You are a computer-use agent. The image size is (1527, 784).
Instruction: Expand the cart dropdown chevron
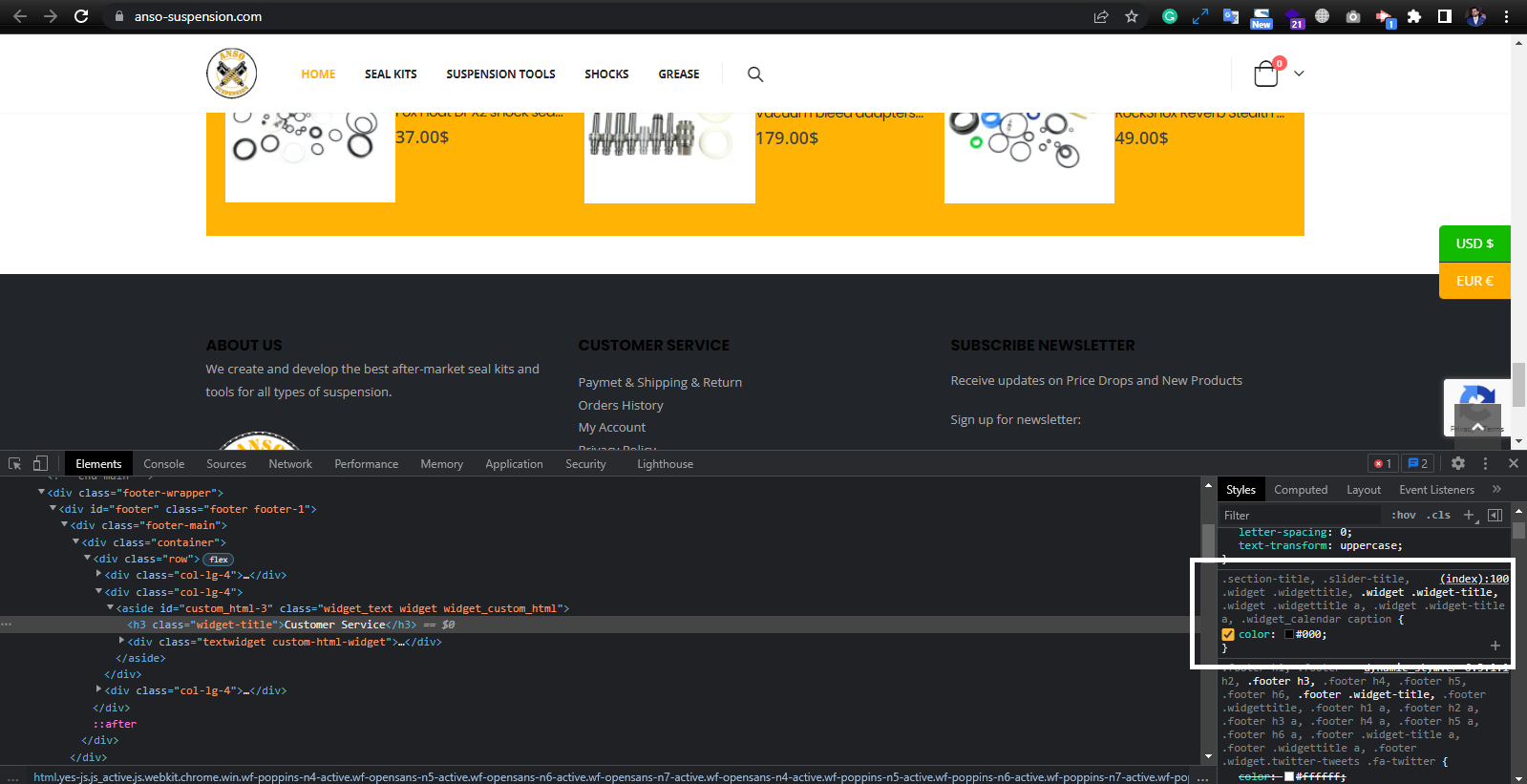pyautogui.click(x=1299, y=74)
